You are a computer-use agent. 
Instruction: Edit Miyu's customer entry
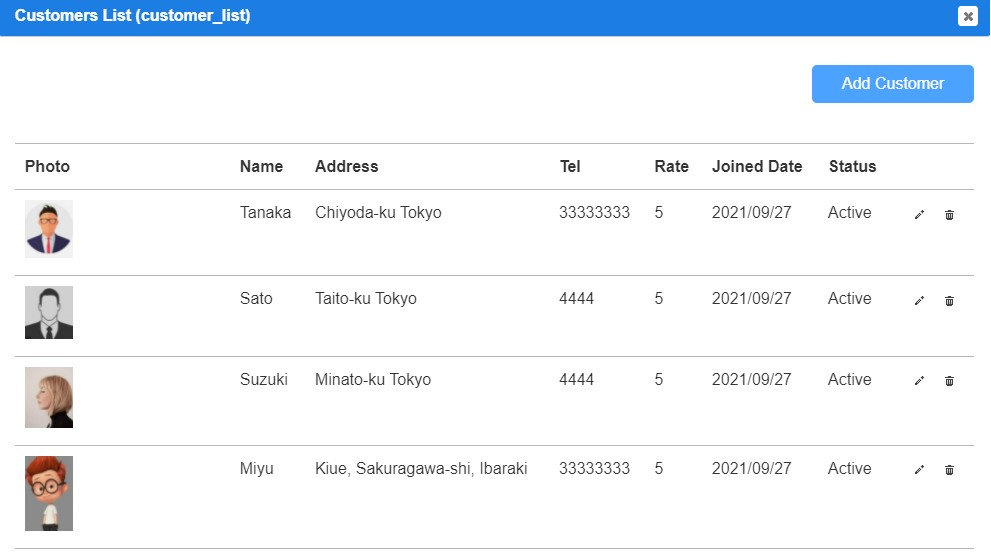click(x=919, y=469)
